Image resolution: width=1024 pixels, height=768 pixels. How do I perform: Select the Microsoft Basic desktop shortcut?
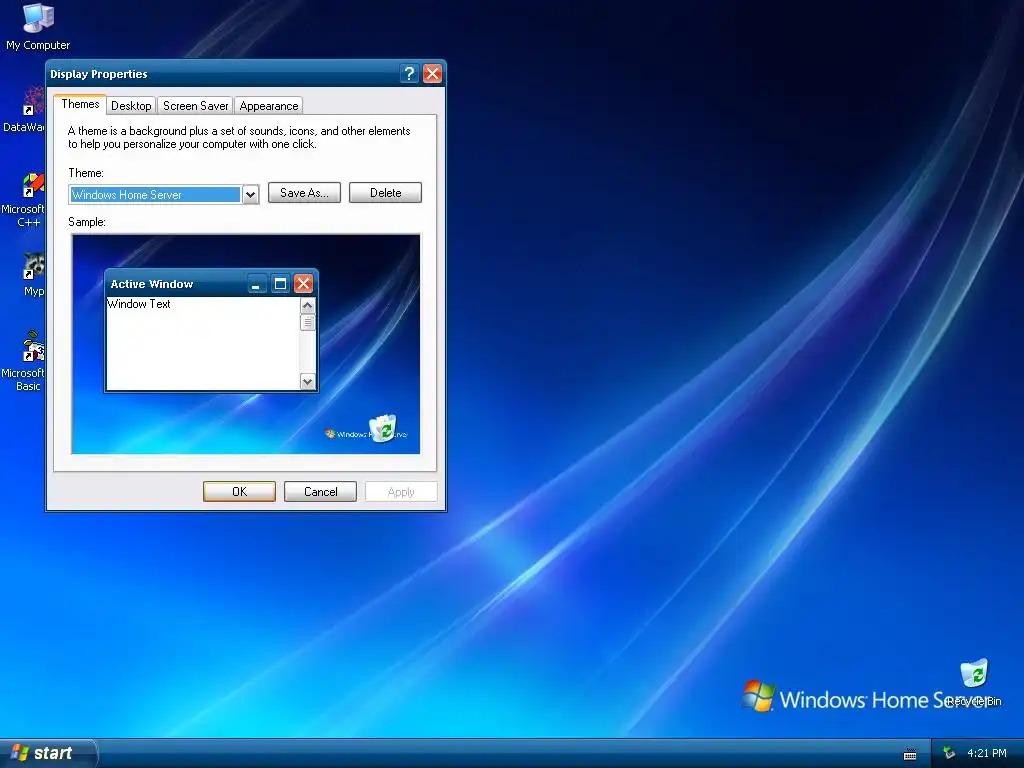click(x=26, y=360)
